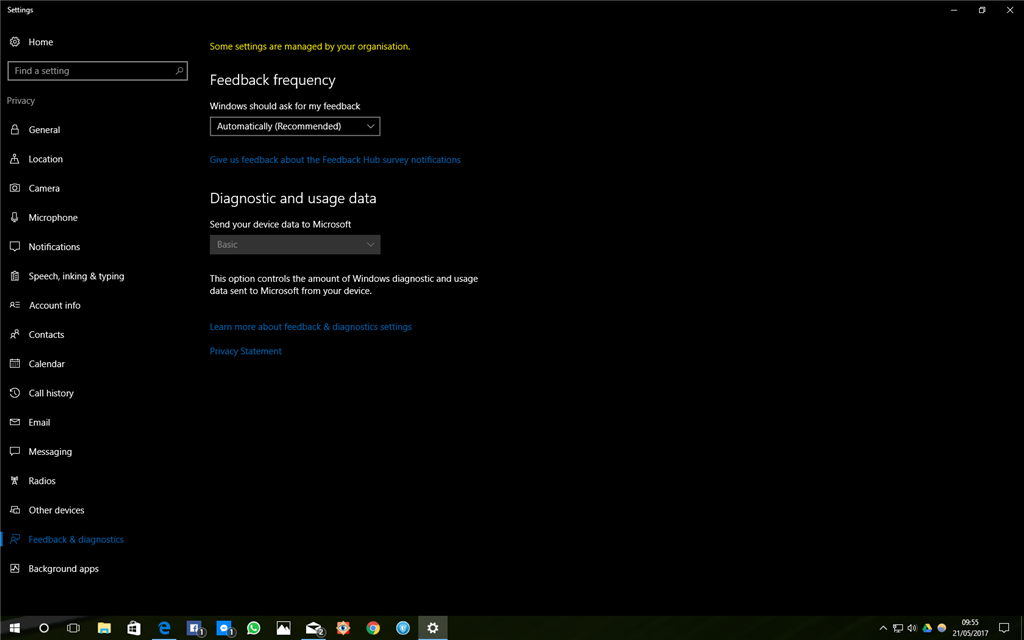The height and width of the screenshot is (640, 1024).
Task: Click the Diagnostic and usage data heading
Action: point(293,199)
